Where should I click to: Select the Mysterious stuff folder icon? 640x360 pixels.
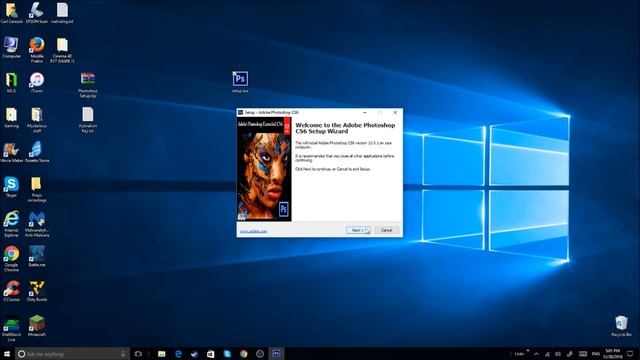(x=37, y=120)
